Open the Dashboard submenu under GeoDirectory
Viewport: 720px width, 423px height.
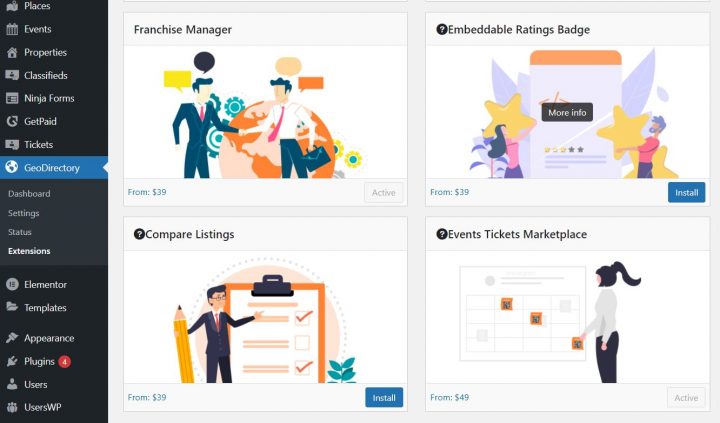tap(29, 193)
